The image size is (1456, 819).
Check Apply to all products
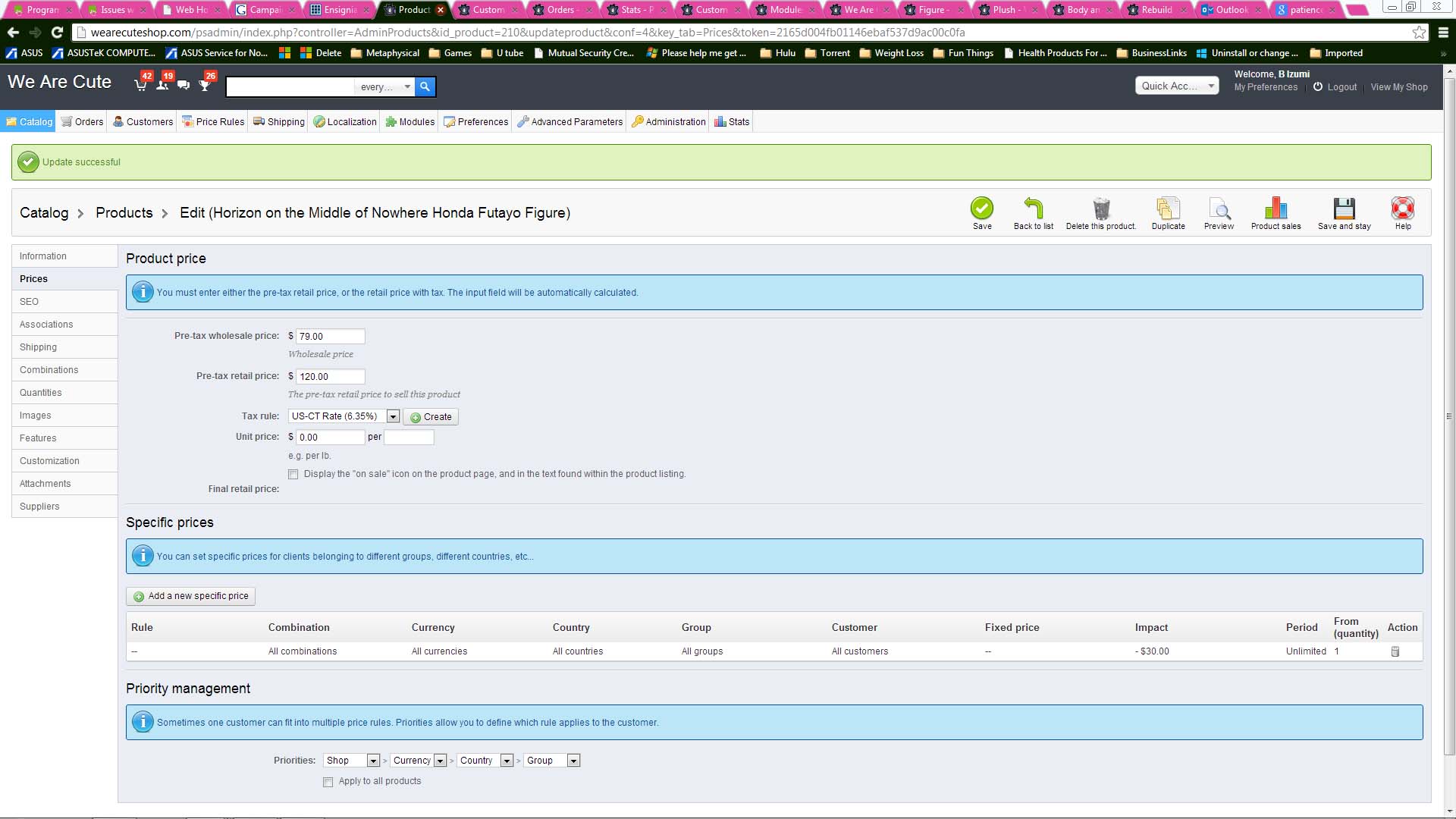click(x=328, y=782)
